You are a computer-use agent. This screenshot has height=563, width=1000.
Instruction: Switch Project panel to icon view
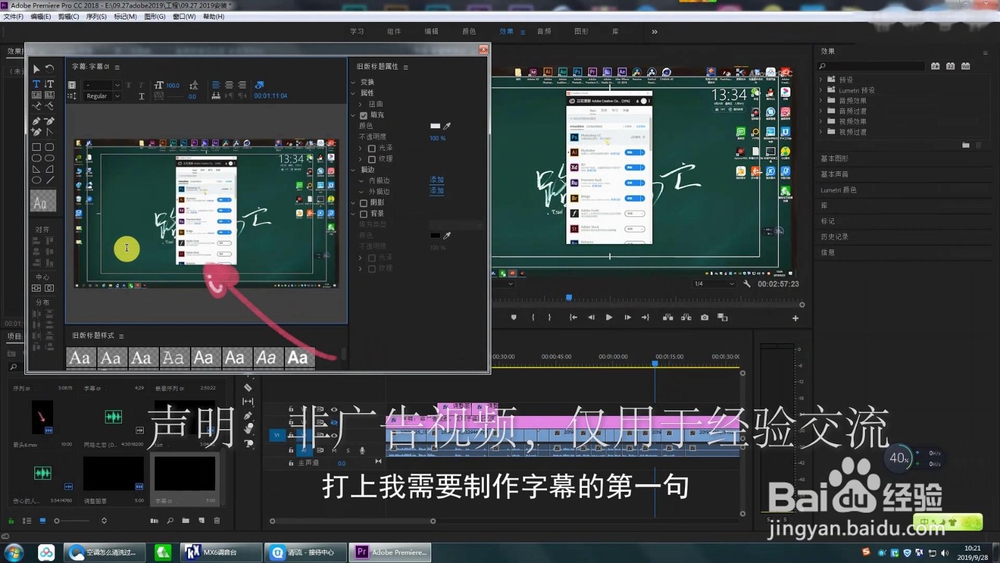coord(43,521)
